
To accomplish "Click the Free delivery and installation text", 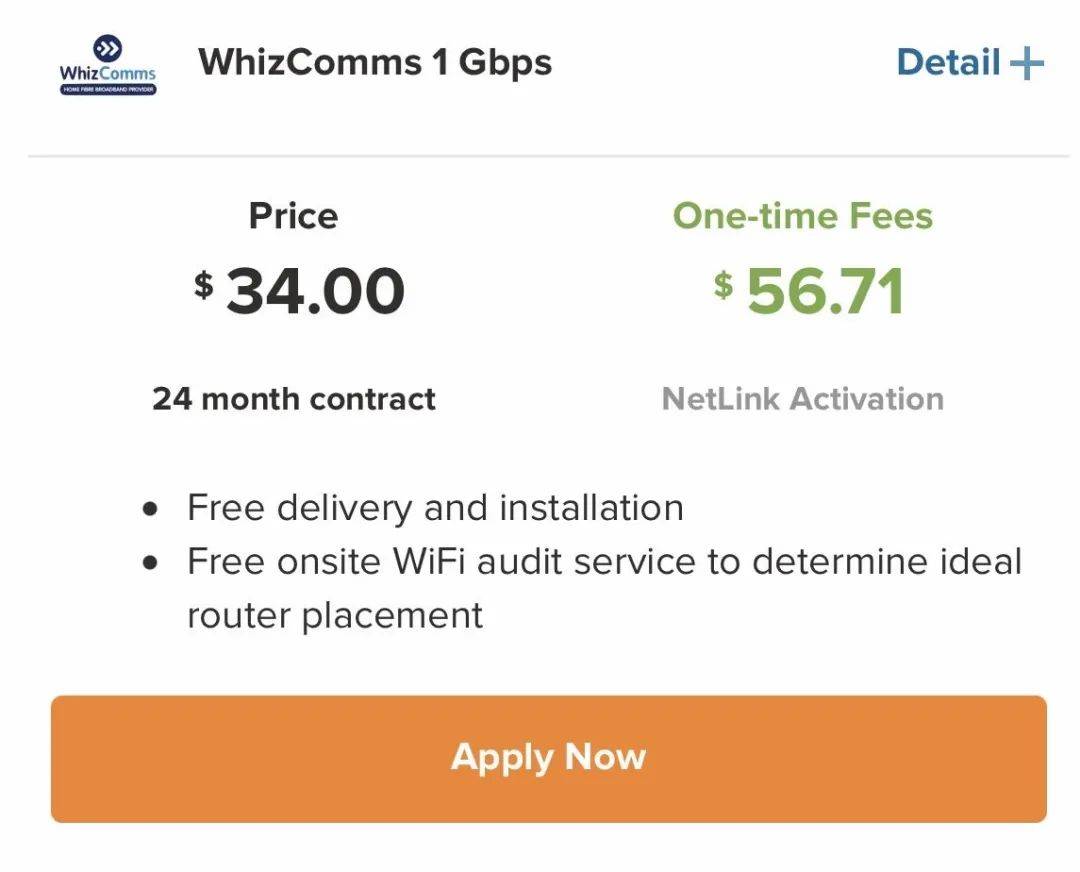I will click(x=435, y=508).
